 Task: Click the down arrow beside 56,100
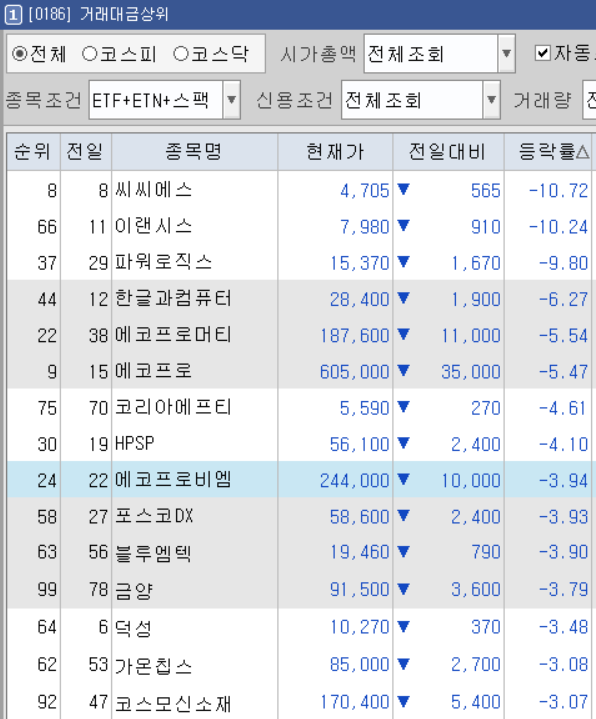point(403,443)
